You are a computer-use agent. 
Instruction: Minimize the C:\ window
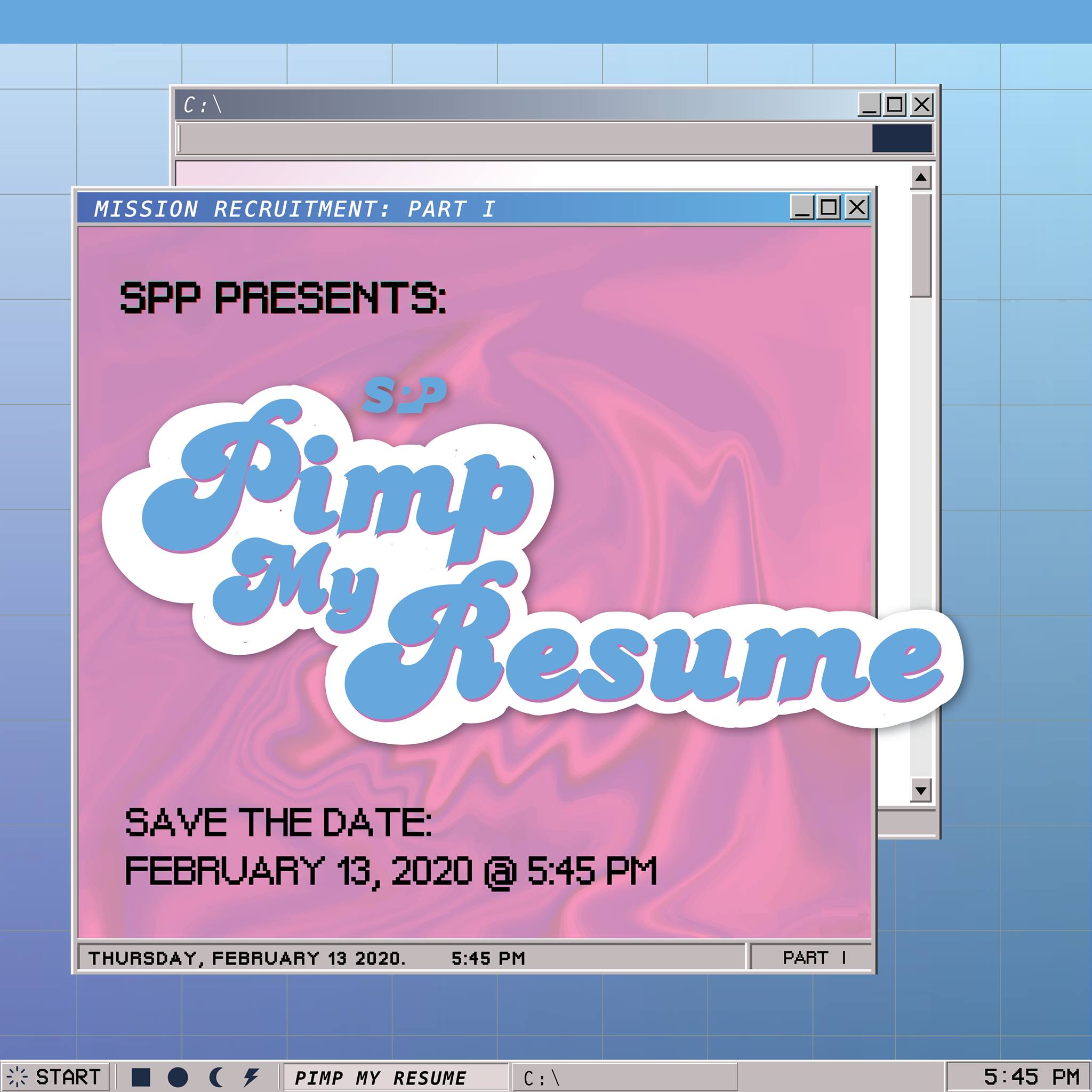[870, 105]
